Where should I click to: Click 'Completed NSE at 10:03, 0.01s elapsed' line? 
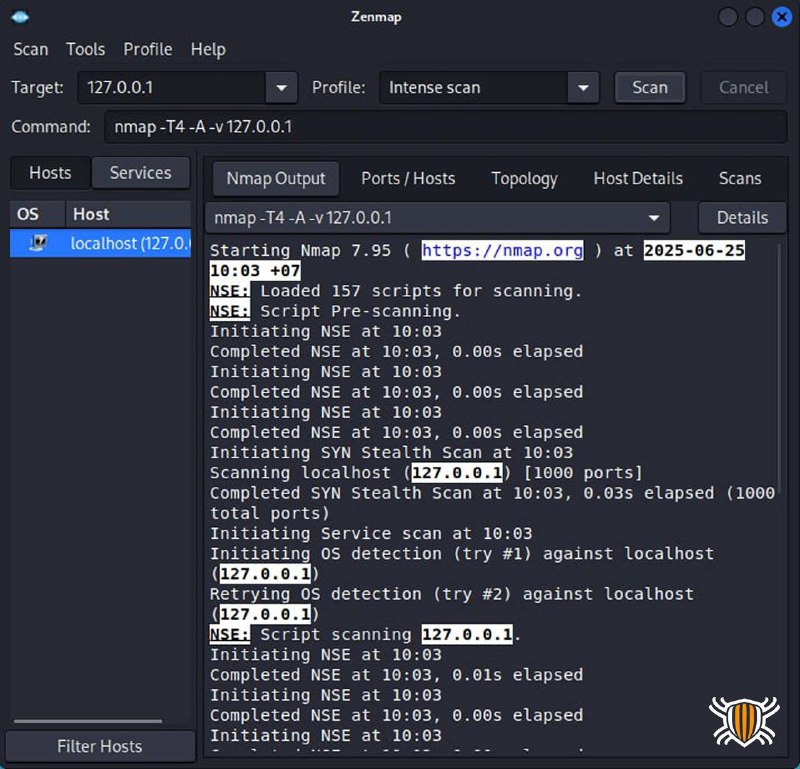tap(396, 675)
